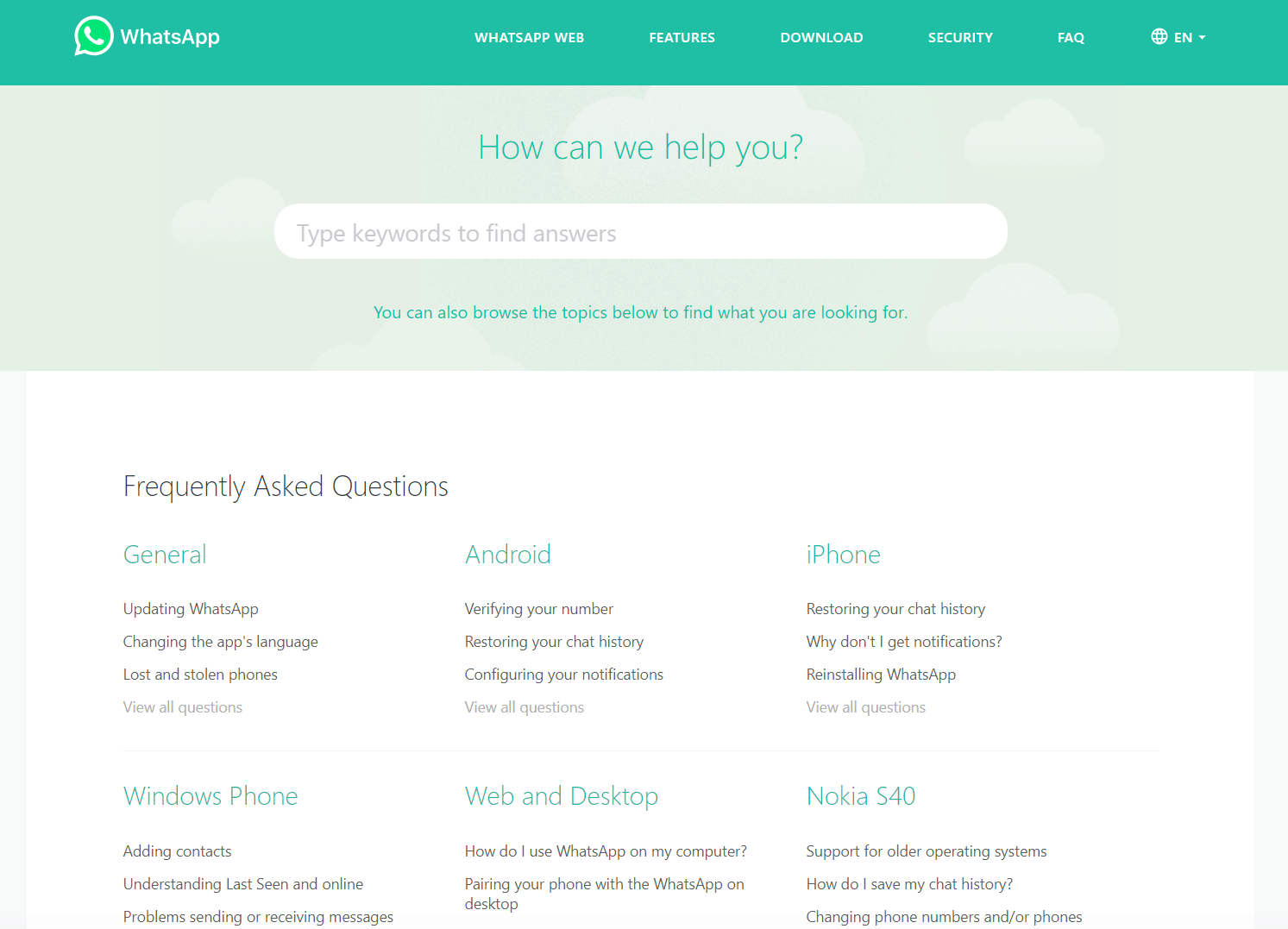Click FAQ in the navigation bar
This screenshot has width=1288, height=929.
click(1071, 37)
